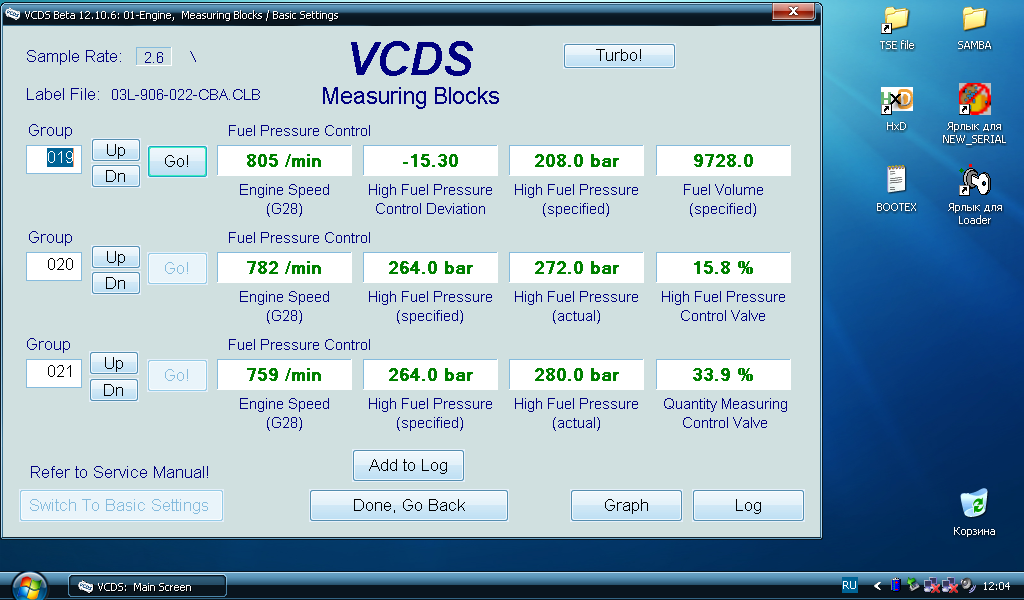Open the Корзина recycle bin
This screenshot has height=600, width=1024.
tap(974, 513)
